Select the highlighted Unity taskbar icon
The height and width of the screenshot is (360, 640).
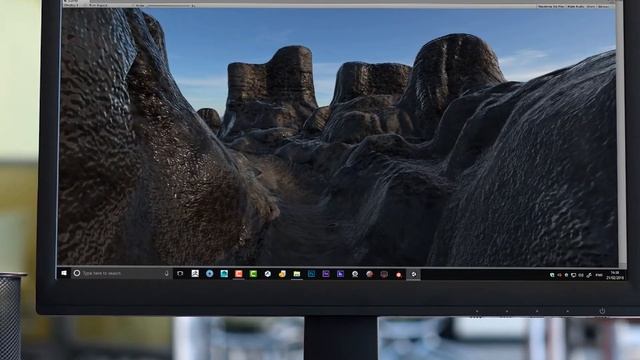tap(413, 275)
